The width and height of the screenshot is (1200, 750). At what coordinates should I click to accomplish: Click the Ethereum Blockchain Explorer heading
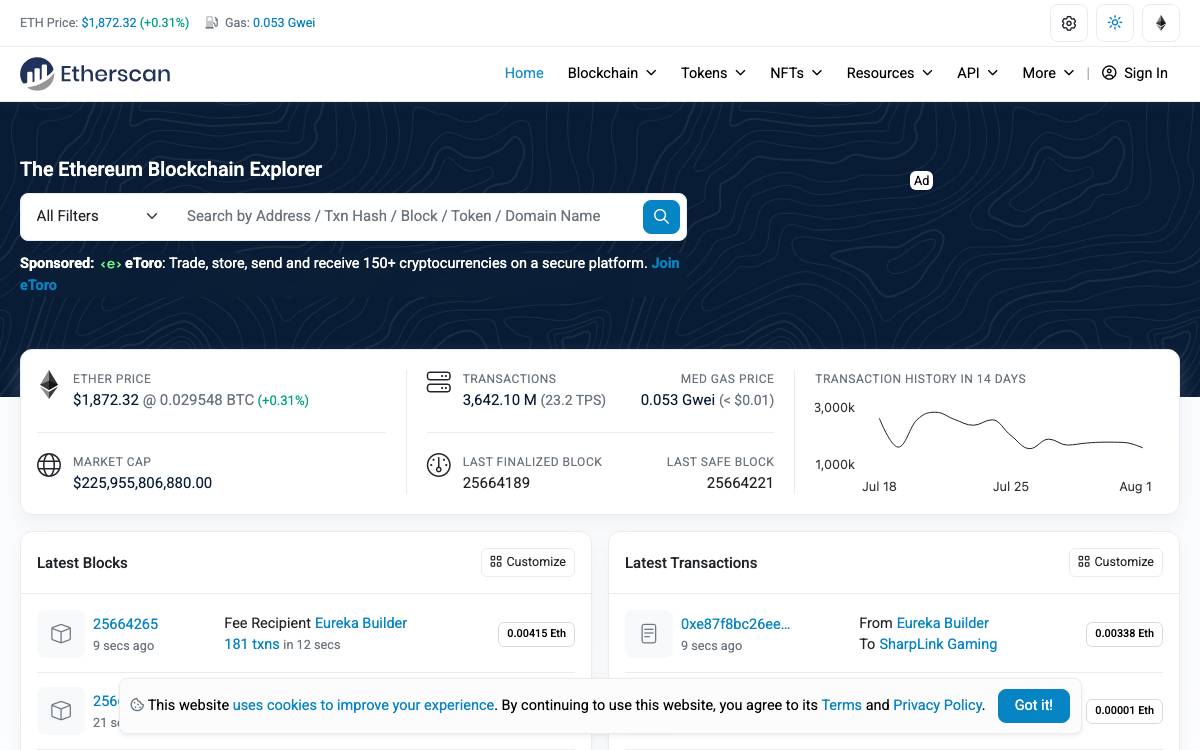coord(171,169)
